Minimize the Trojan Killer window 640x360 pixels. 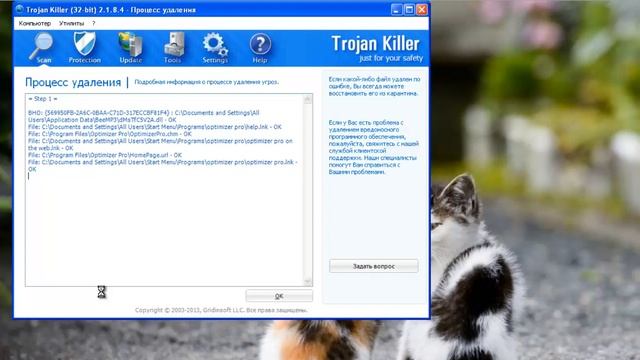396,9
